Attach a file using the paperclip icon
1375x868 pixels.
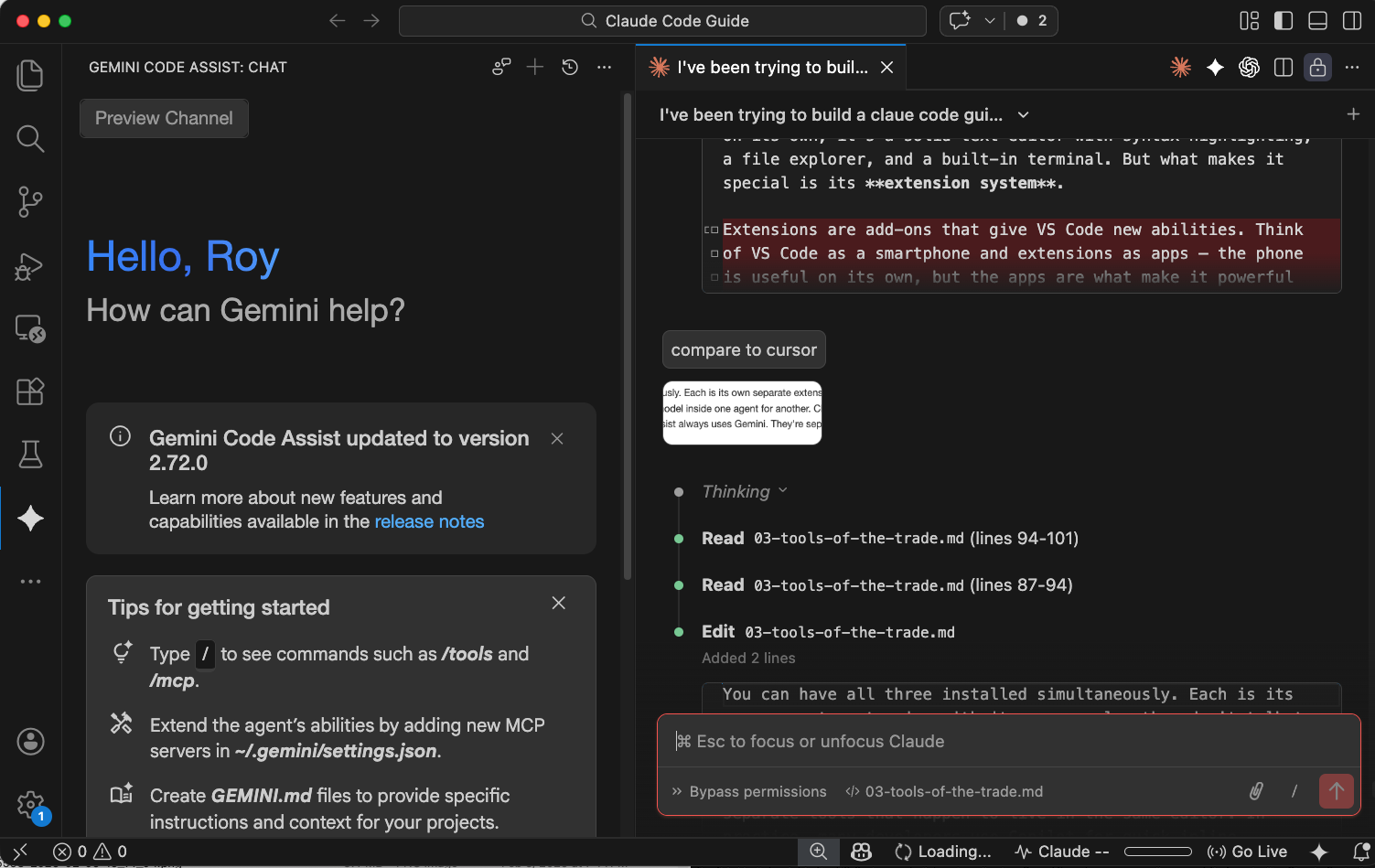(1255, 791)
